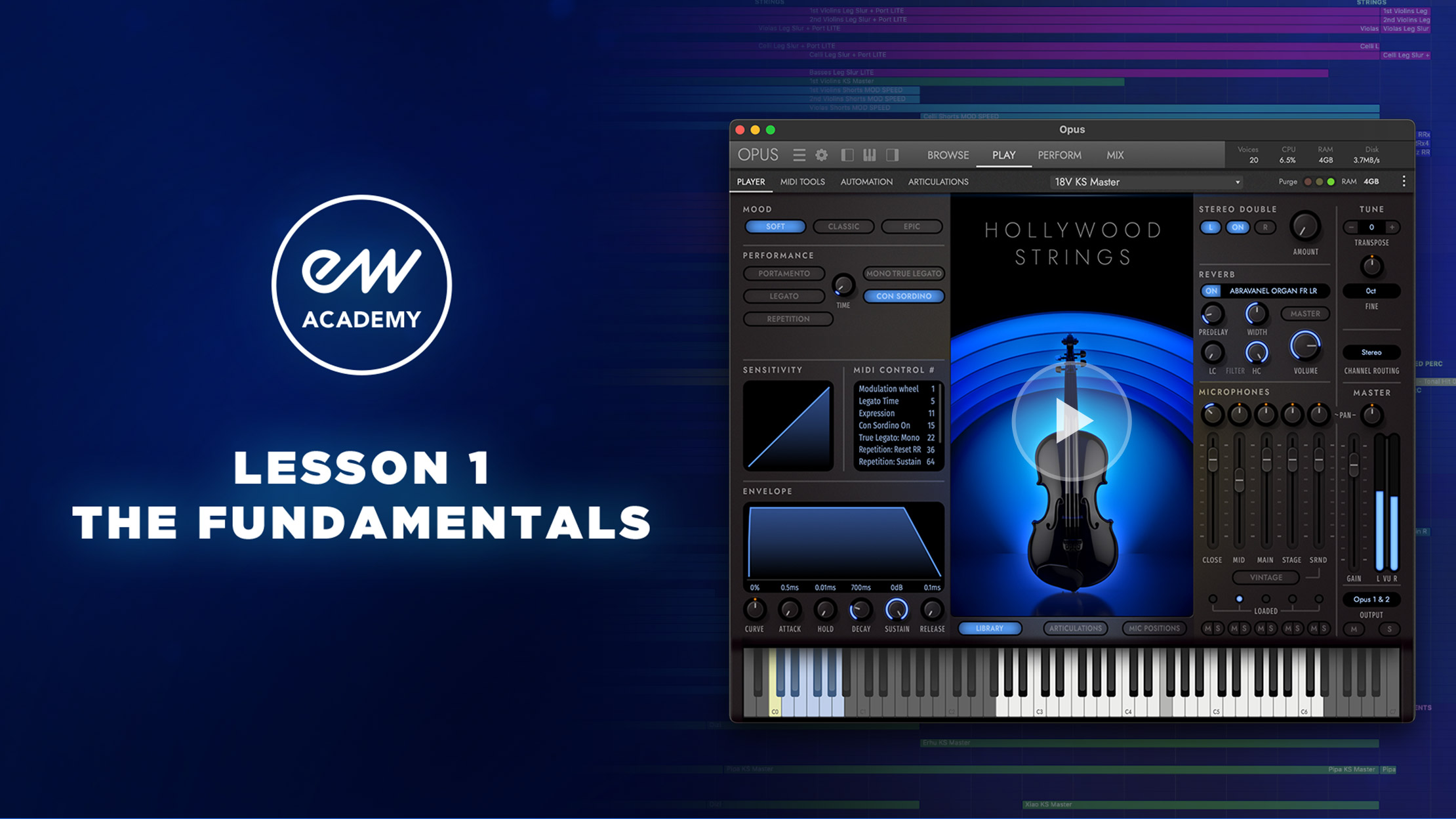
Task: Click the Opus settings gear icon
Action: [821, 155]
